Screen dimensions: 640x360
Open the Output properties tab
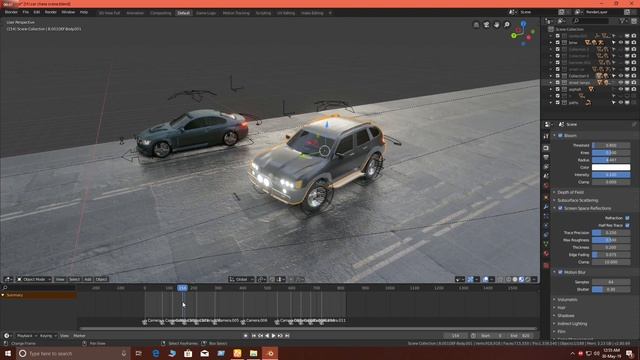pyautogui.click(x=546, y=157)
